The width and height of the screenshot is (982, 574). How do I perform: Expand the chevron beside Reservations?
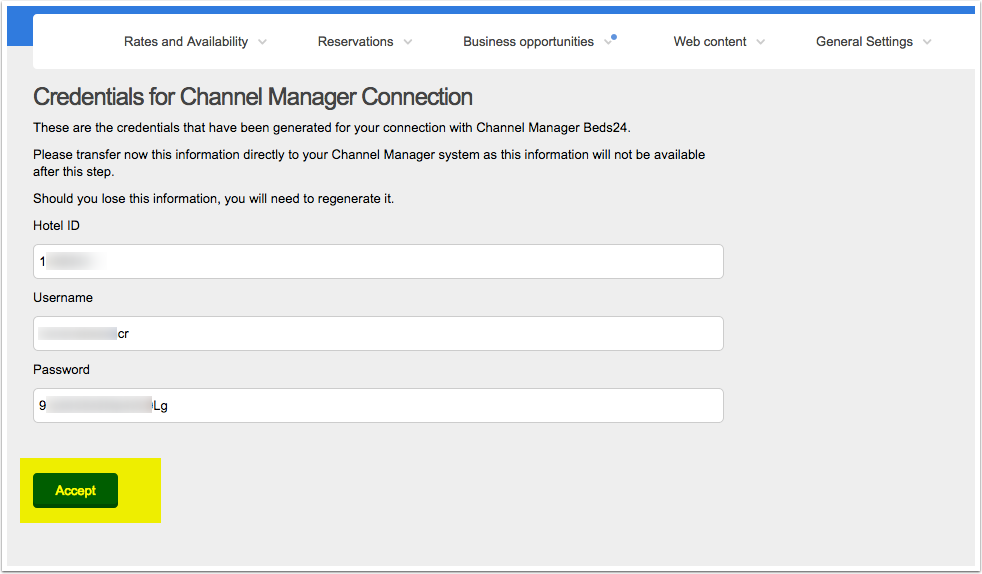coord(408,42)
